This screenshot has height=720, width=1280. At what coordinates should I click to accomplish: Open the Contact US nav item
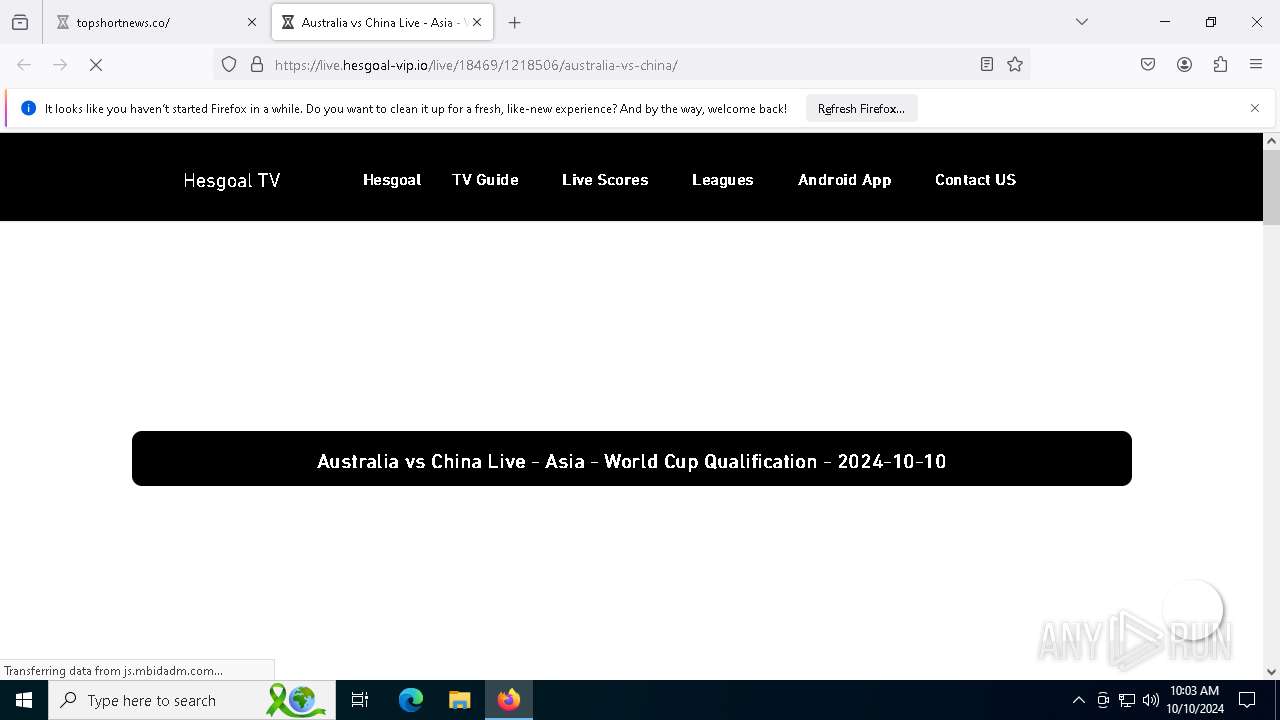pos(975,180)
